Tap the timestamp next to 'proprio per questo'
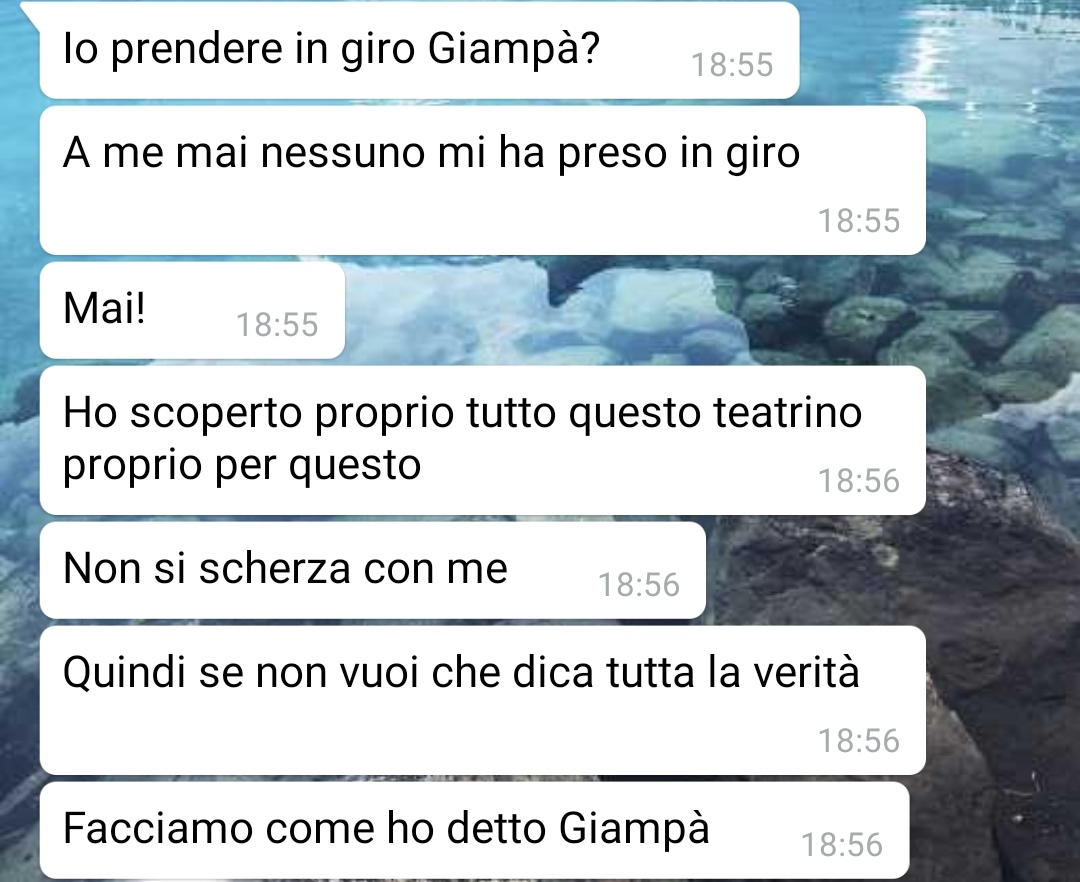This screenshot has width=1080, height=882. click(859, 481)
